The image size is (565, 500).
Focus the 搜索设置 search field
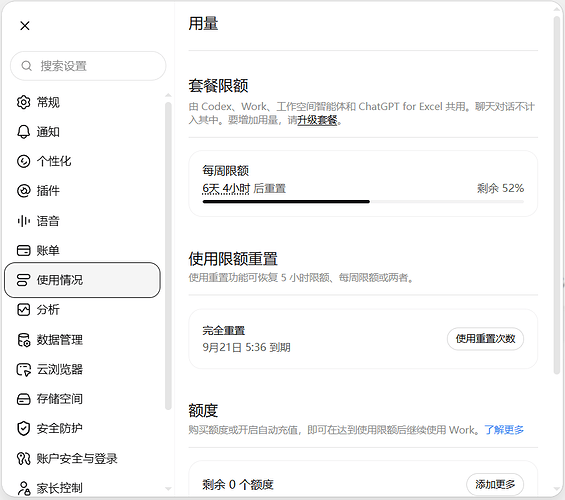88,66
